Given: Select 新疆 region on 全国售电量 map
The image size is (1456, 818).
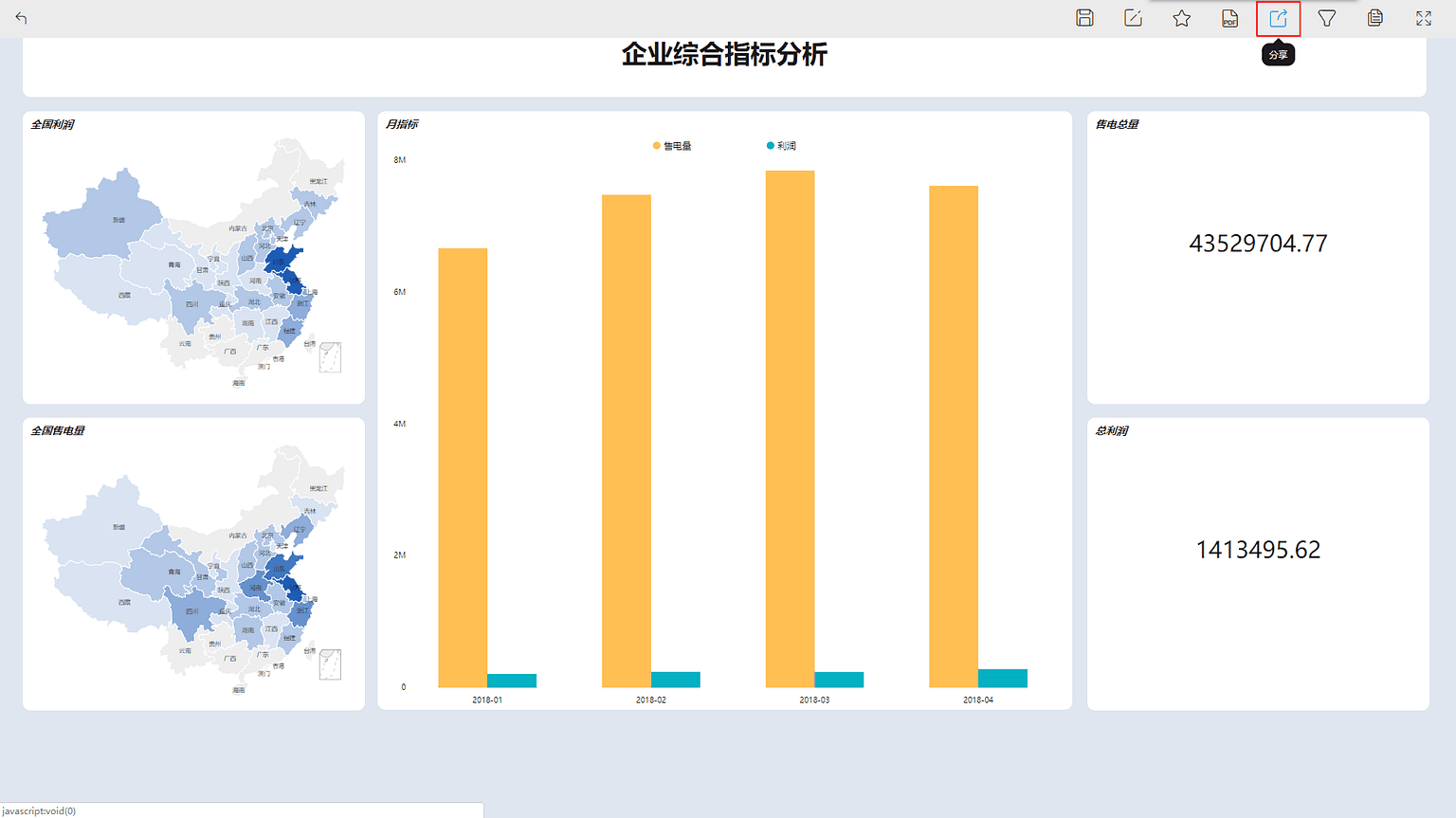Looking at the screenshot, I should [104, 523].
